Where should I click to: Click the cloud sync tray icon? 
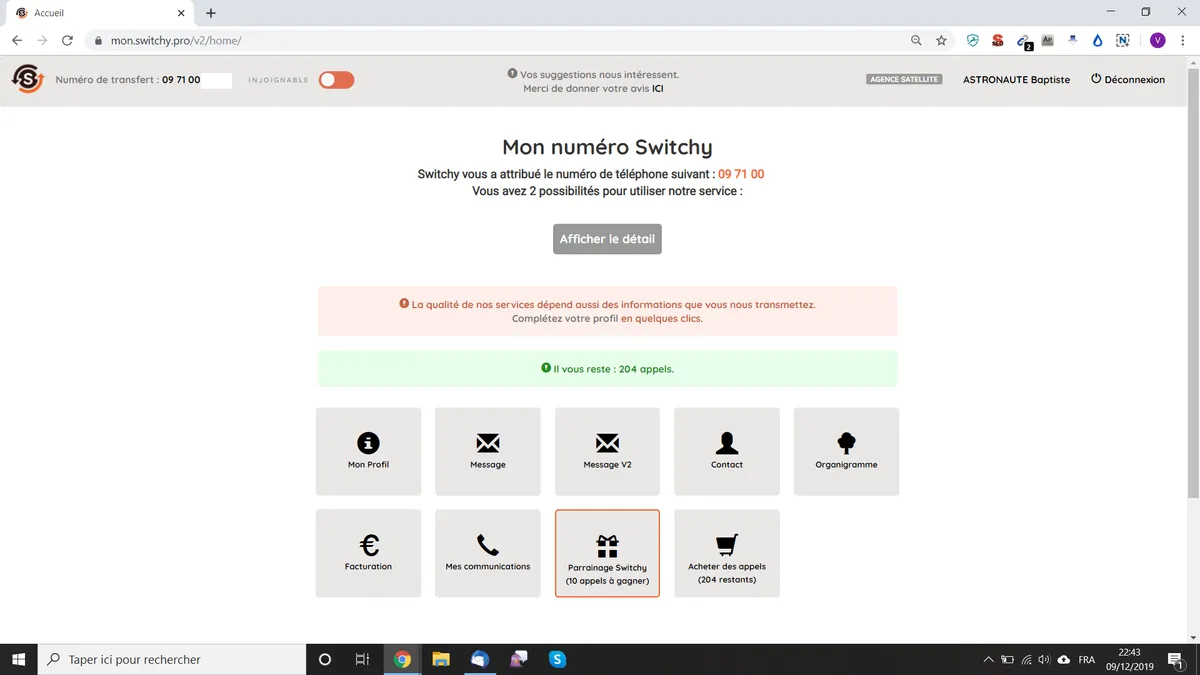coord(1063,660)
